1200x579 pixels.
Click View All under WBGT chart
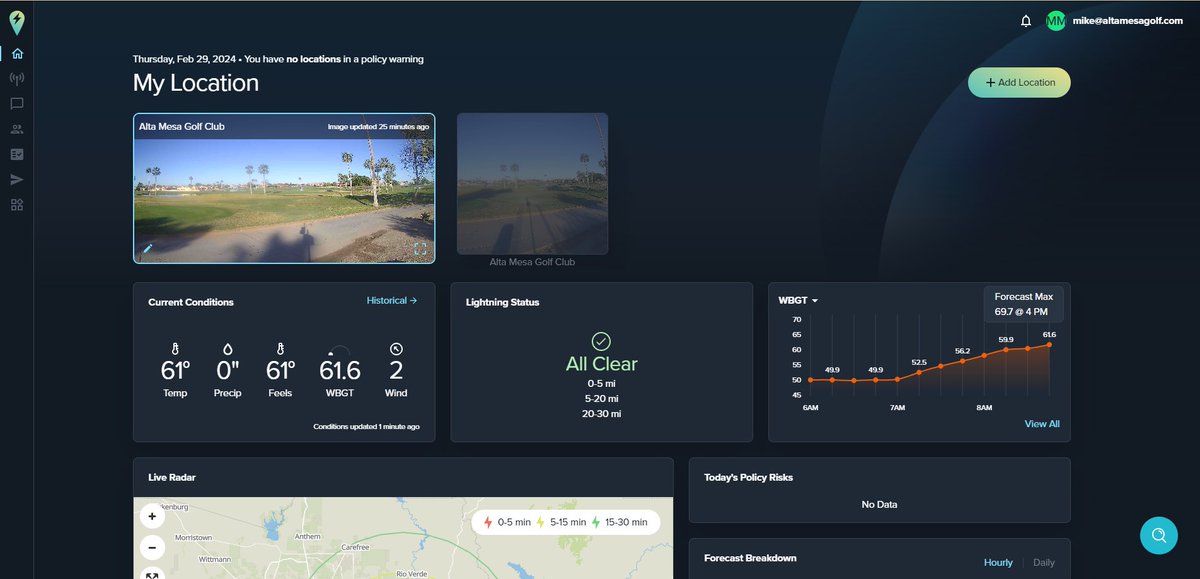pos(1042,424)
